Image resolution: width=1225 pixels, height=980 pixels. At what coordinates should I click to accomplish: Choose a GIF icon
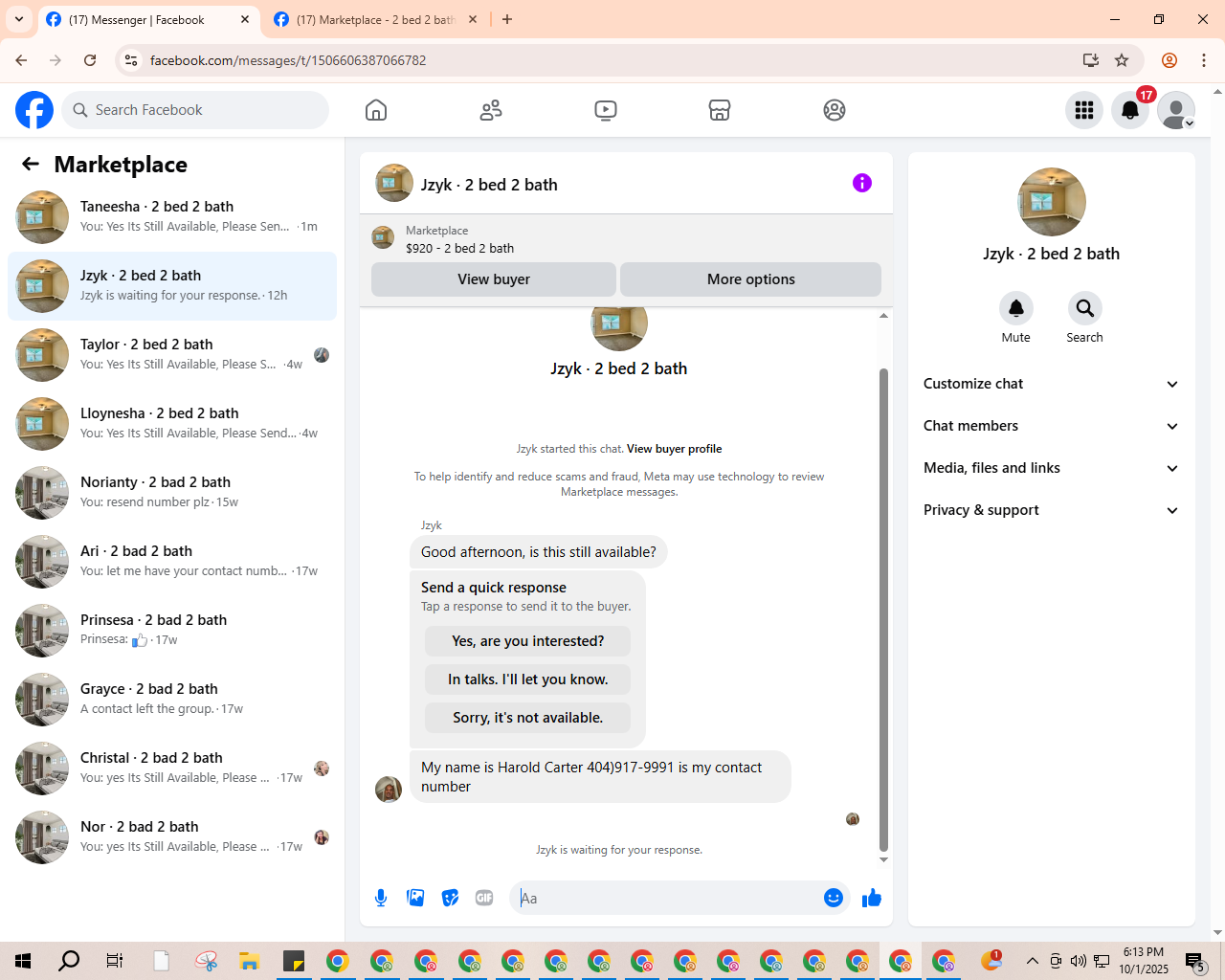click(484, 898)
